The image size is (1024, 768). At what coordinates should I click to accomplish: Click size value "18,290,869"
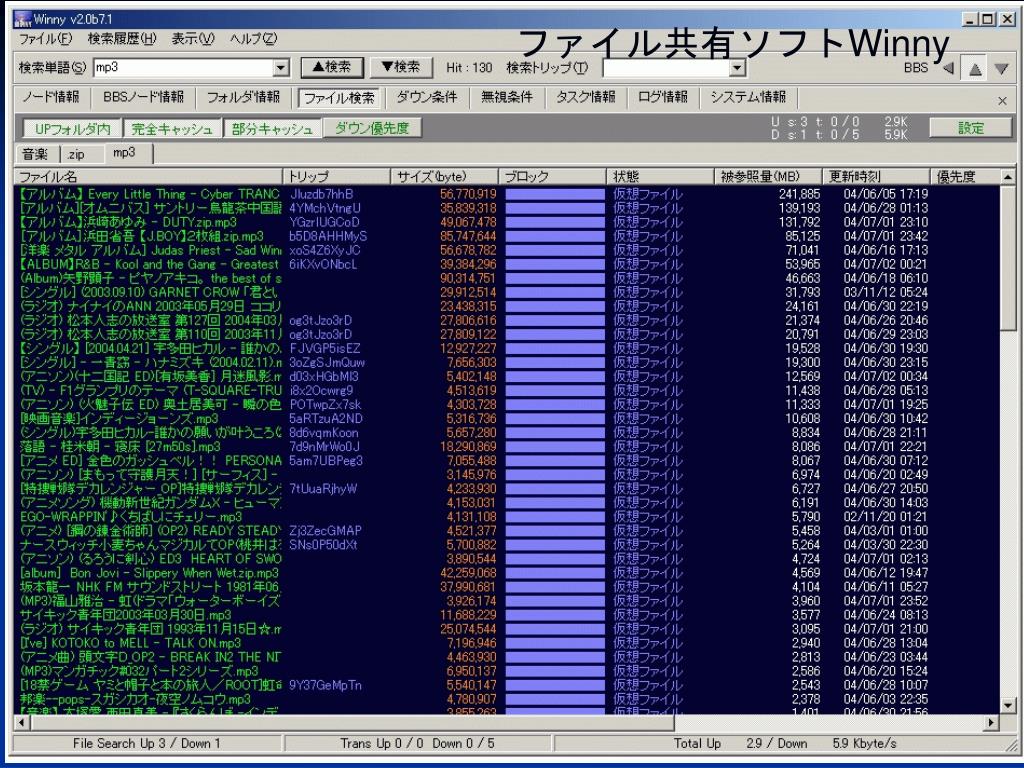(468, 447)
